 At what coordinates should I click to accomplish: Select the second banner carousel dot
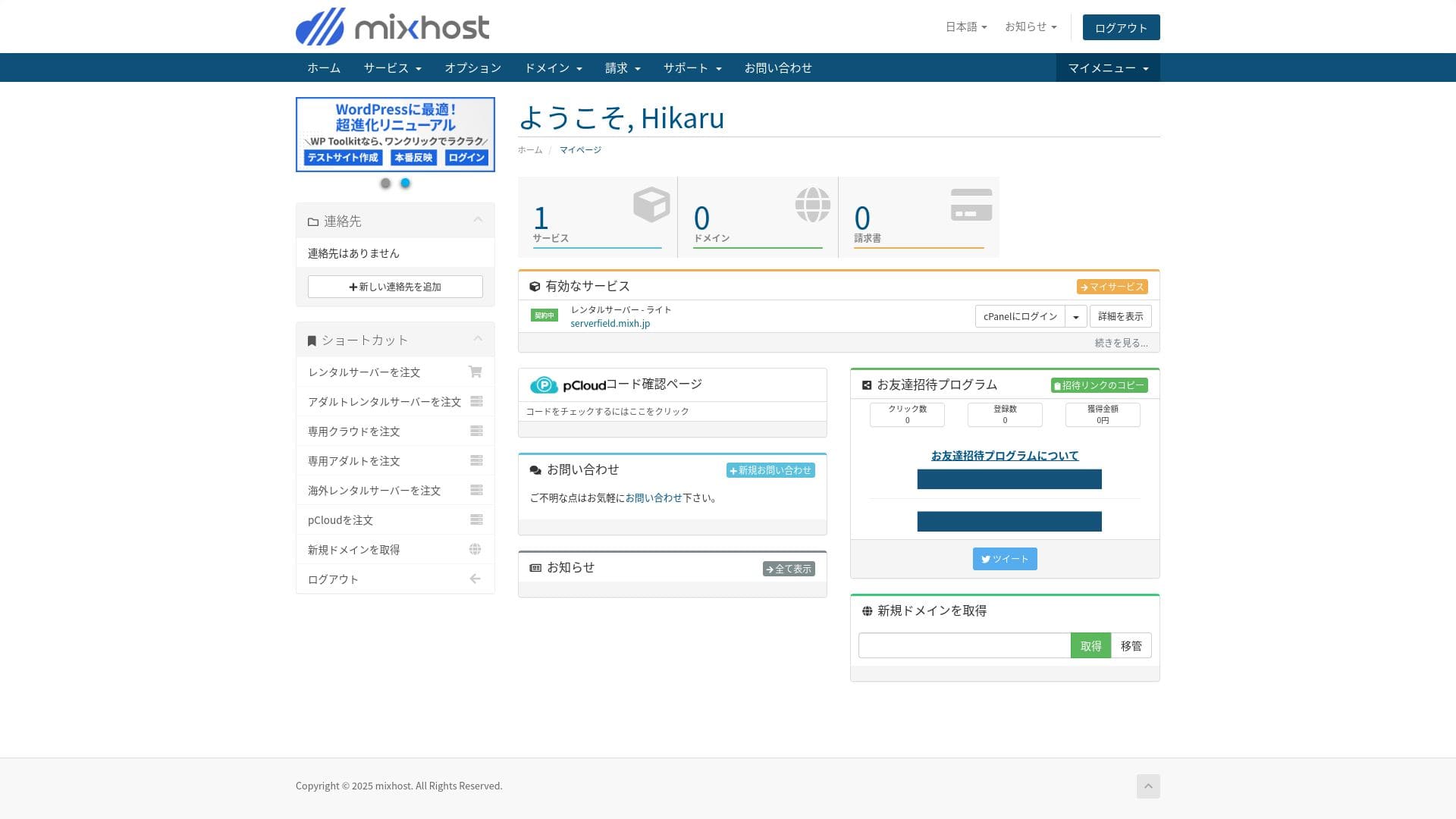405,184
